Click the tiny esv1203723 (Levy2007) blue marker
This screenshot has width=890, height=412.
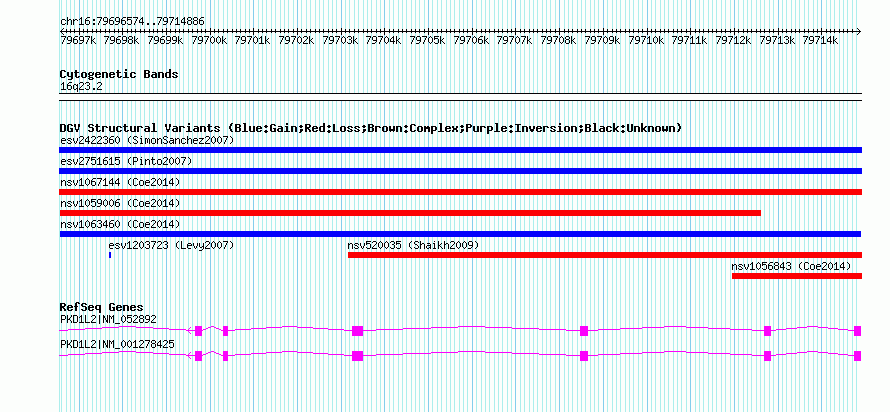(110, 255)
